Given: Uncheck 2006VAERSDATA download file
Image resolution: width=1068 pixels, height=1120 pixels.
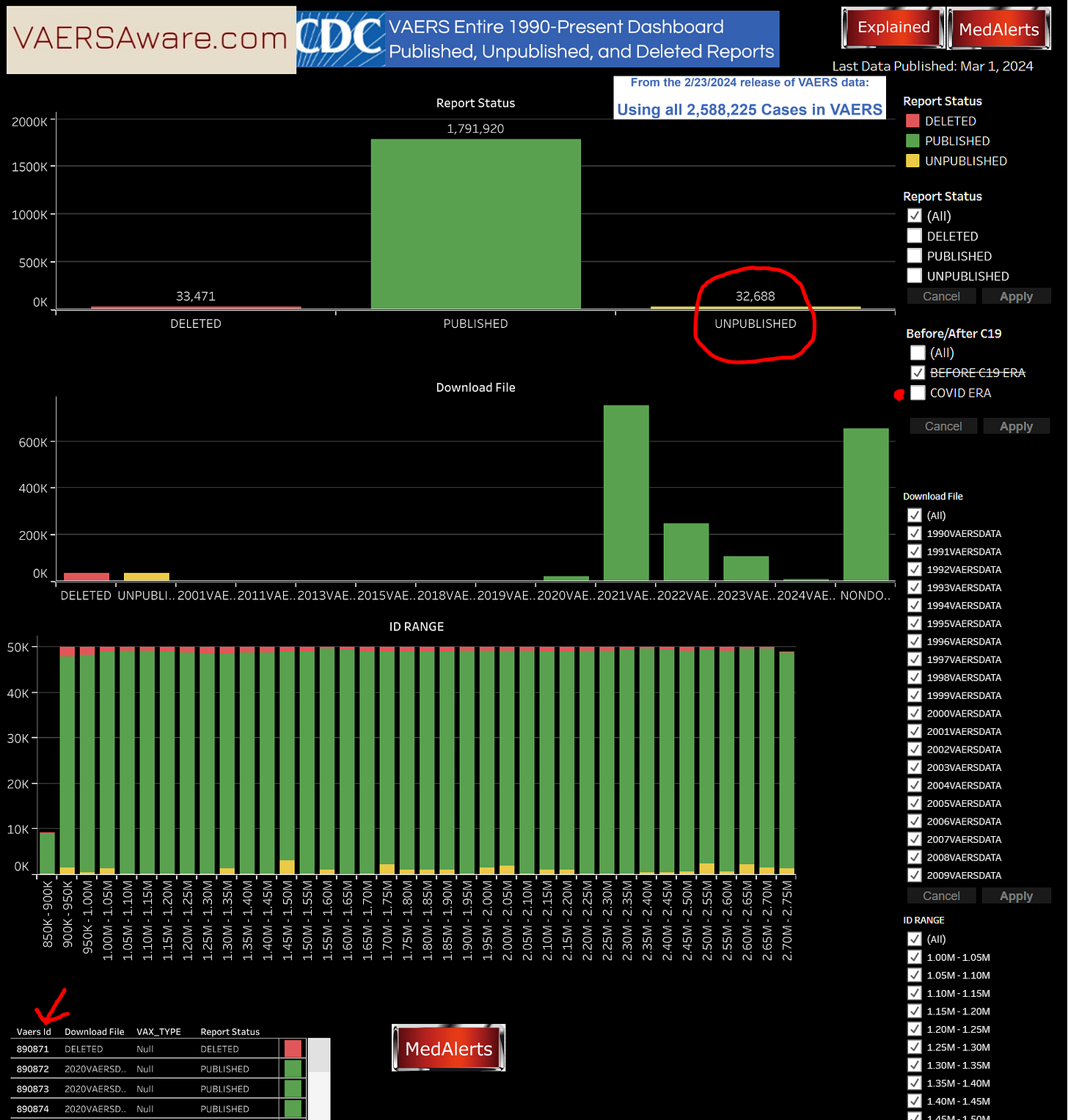Looking at the screenshot, I should (x=914, y=821).
